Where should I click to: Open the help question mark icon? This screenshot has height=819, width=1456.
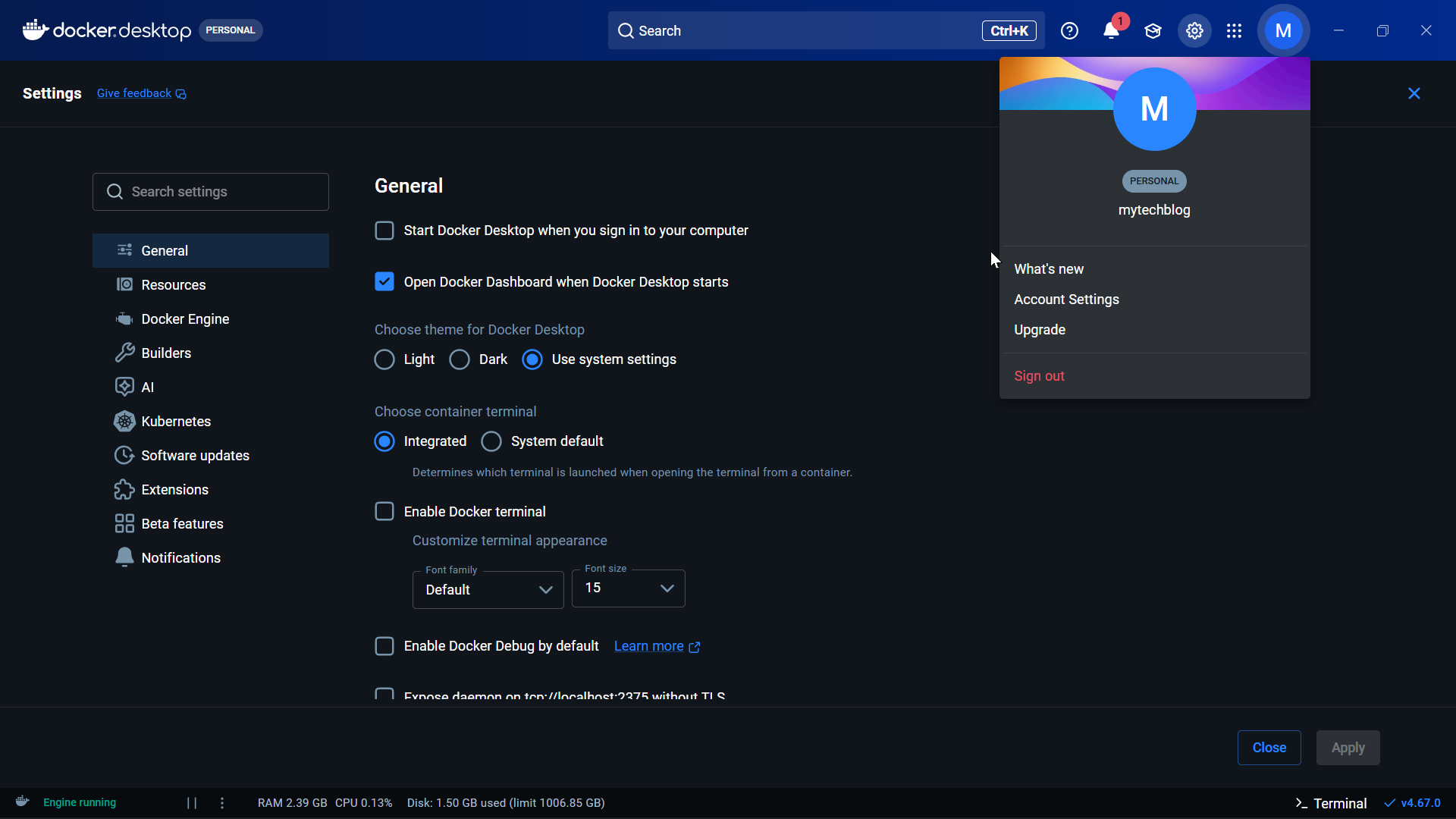coord(1069,31)
